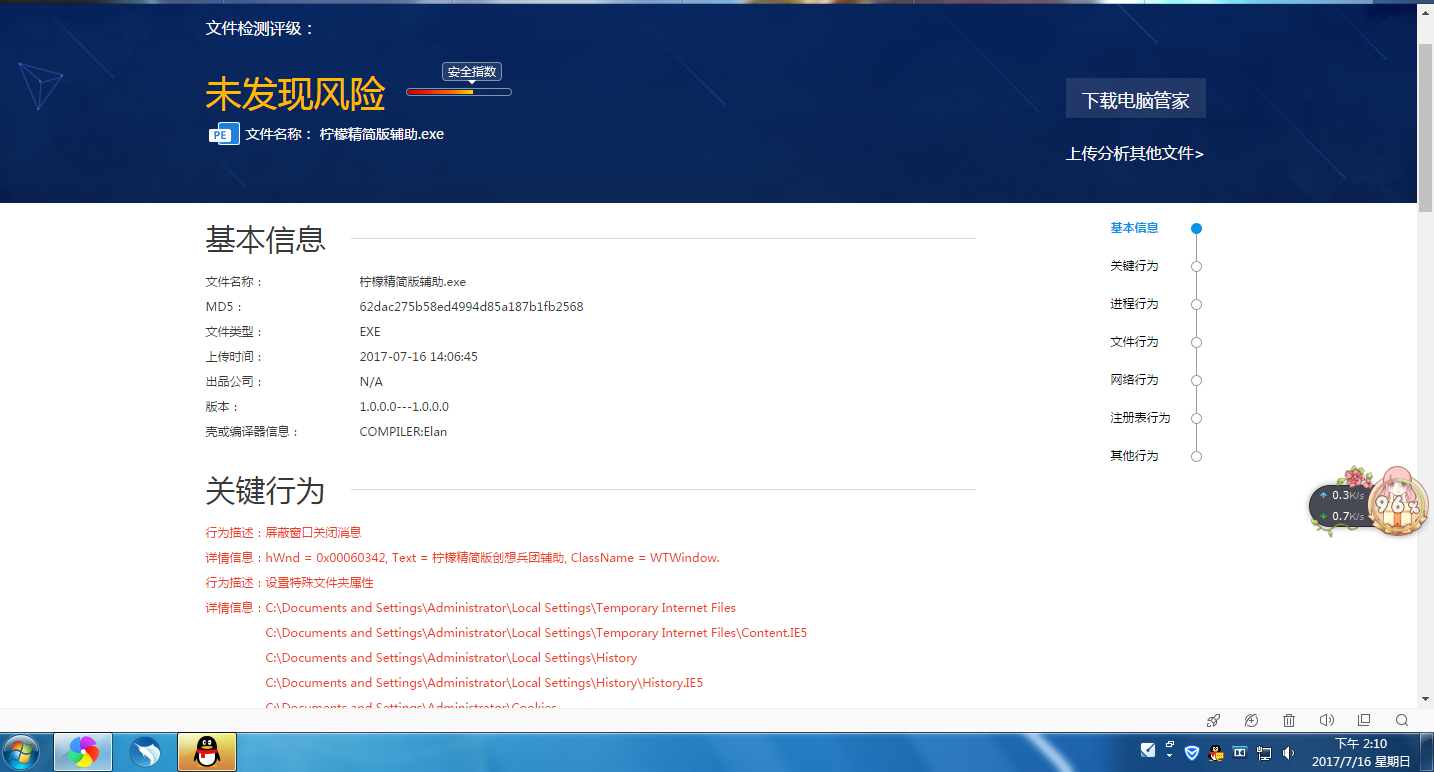Click the 安全指数 tooltip label
1434x772 pixels.
472,72
